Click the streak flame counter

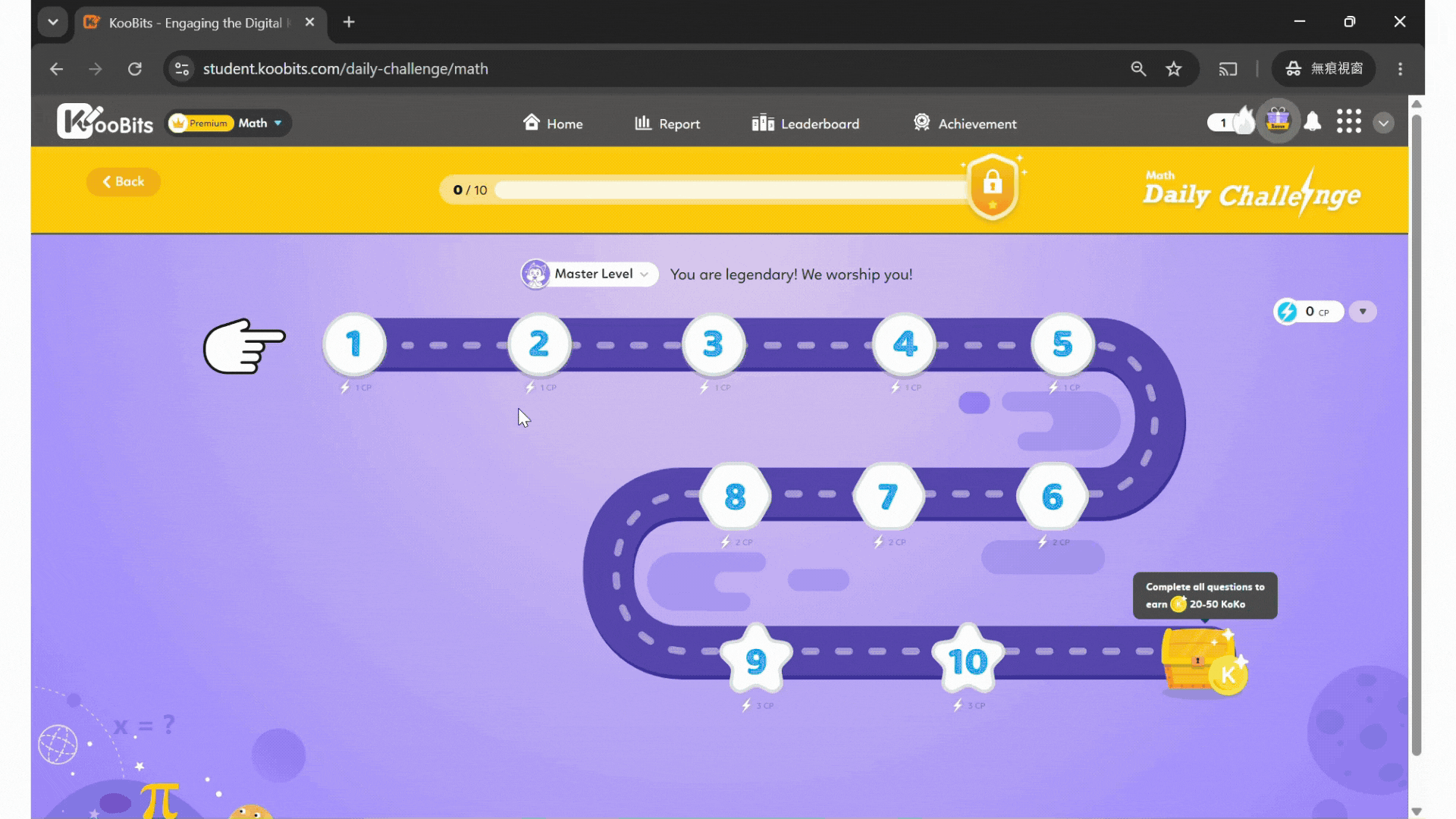(1232, 121)
